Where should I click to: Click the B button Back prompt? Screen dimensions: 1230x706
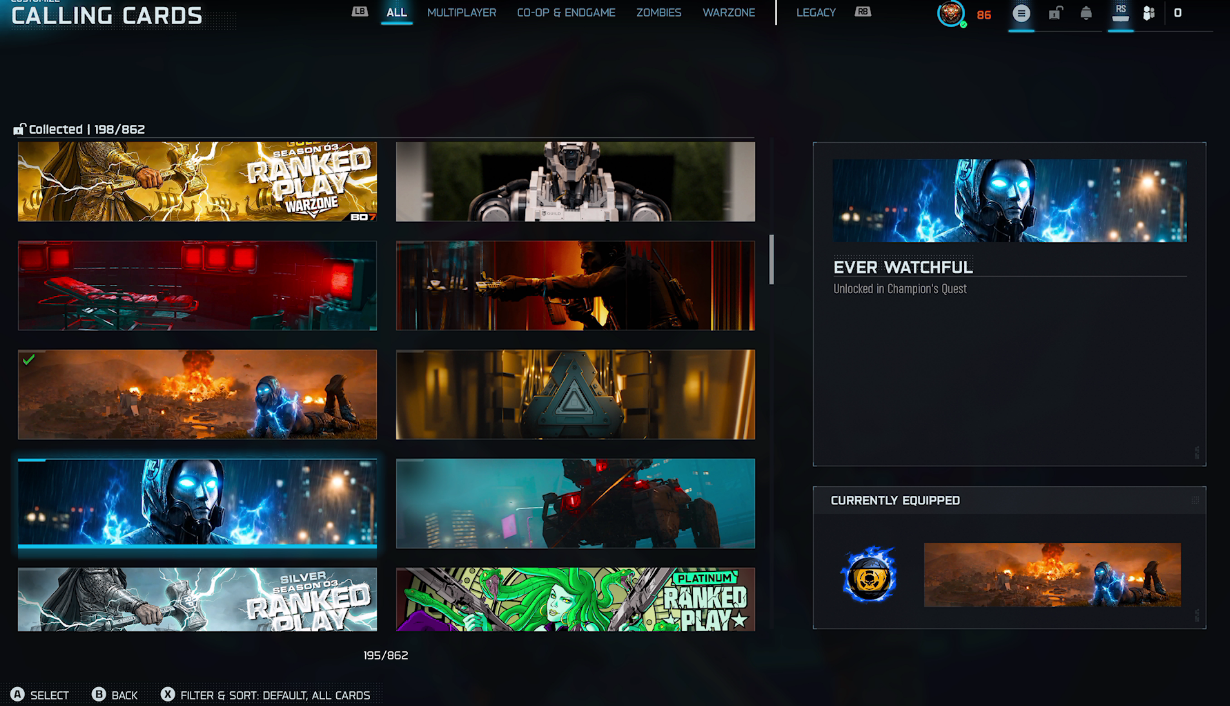[x=99, y=695]
